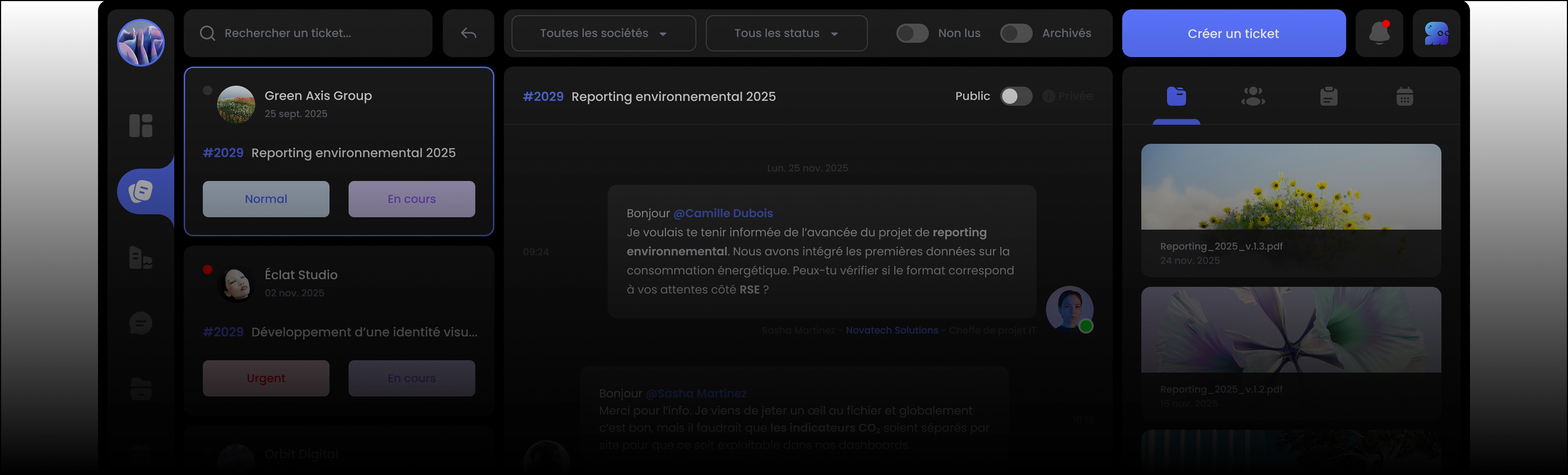This screenshot has width=1568, height=475.
Task: Switch to the clipboard notes tab icon
Action: 1329,96
